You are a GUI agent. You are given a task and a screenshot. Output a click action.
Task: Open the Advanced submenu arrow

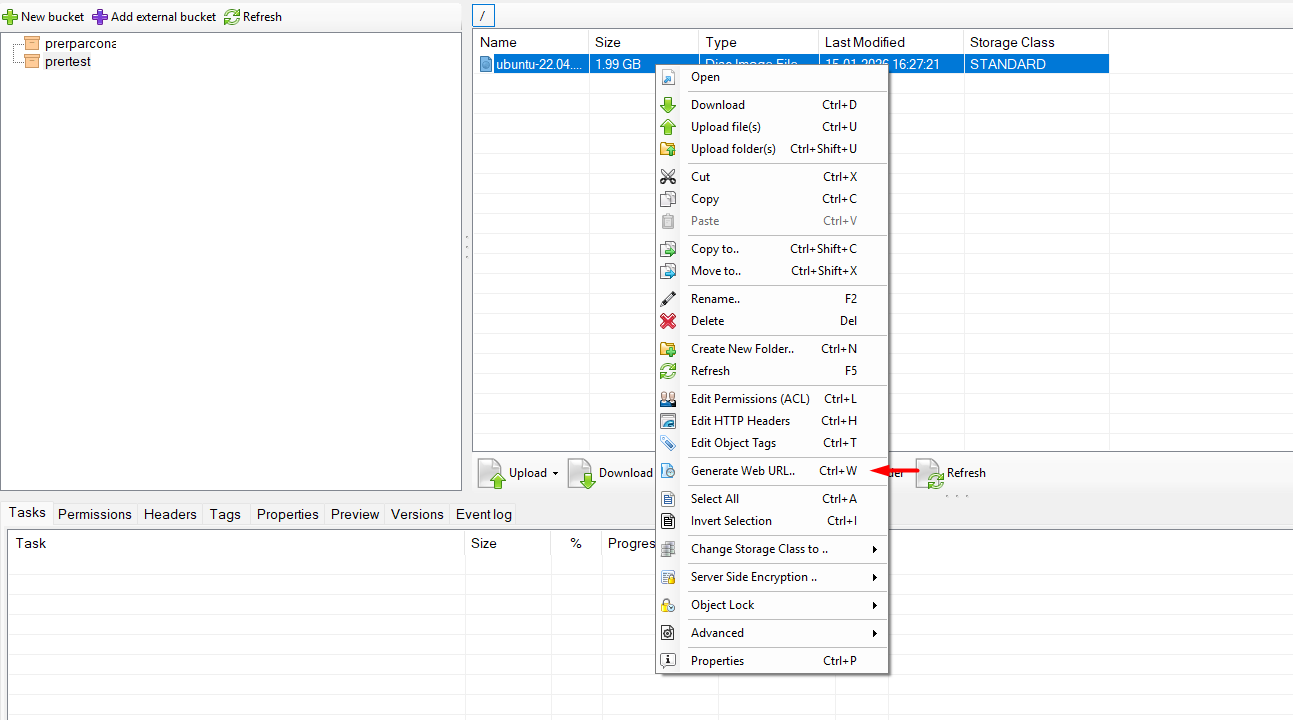tap(875, 633)
